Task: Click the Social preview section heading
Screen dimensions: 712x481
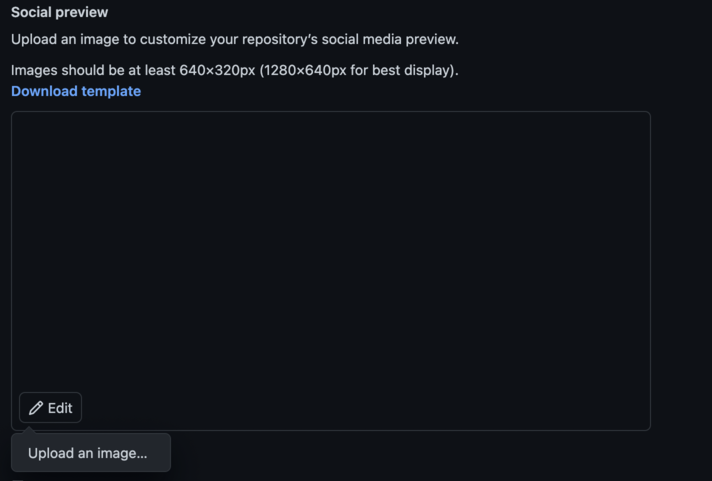Action: click(59, 12)
